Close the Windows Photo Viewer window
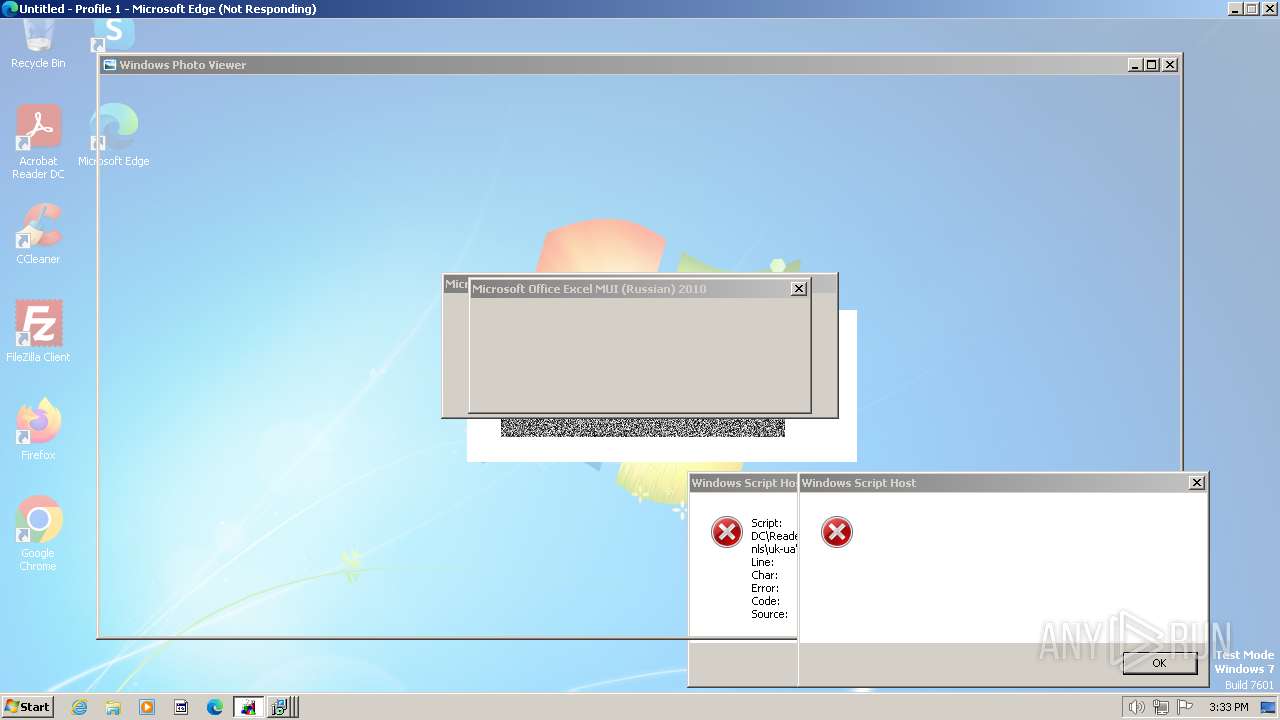Screen dimensions: 1280x720 click(1170, 65)
